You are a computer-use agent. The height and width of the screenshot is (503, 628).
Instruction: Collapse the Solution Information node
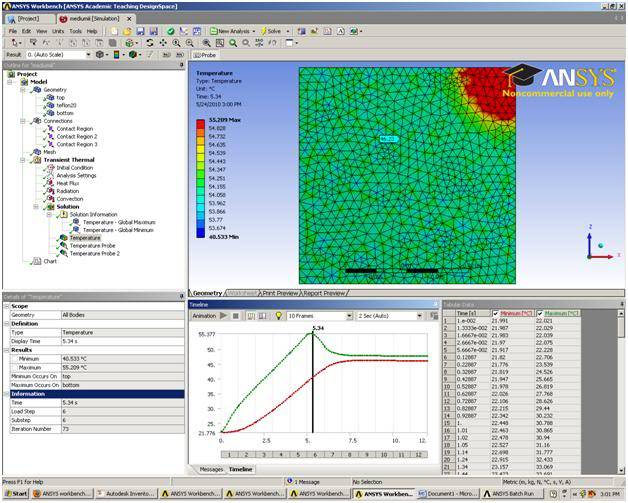pyautogui.click(x=49, y=215)
